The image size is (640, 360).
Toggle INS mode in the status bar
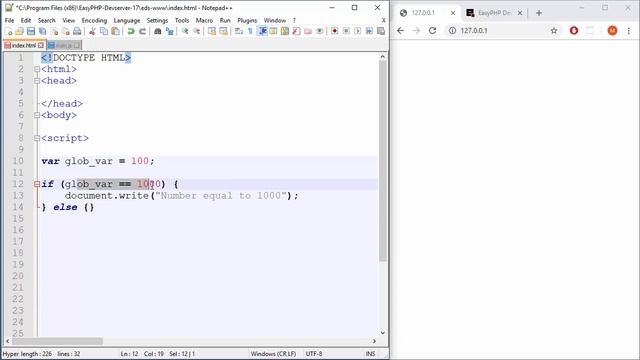[371, 354]
